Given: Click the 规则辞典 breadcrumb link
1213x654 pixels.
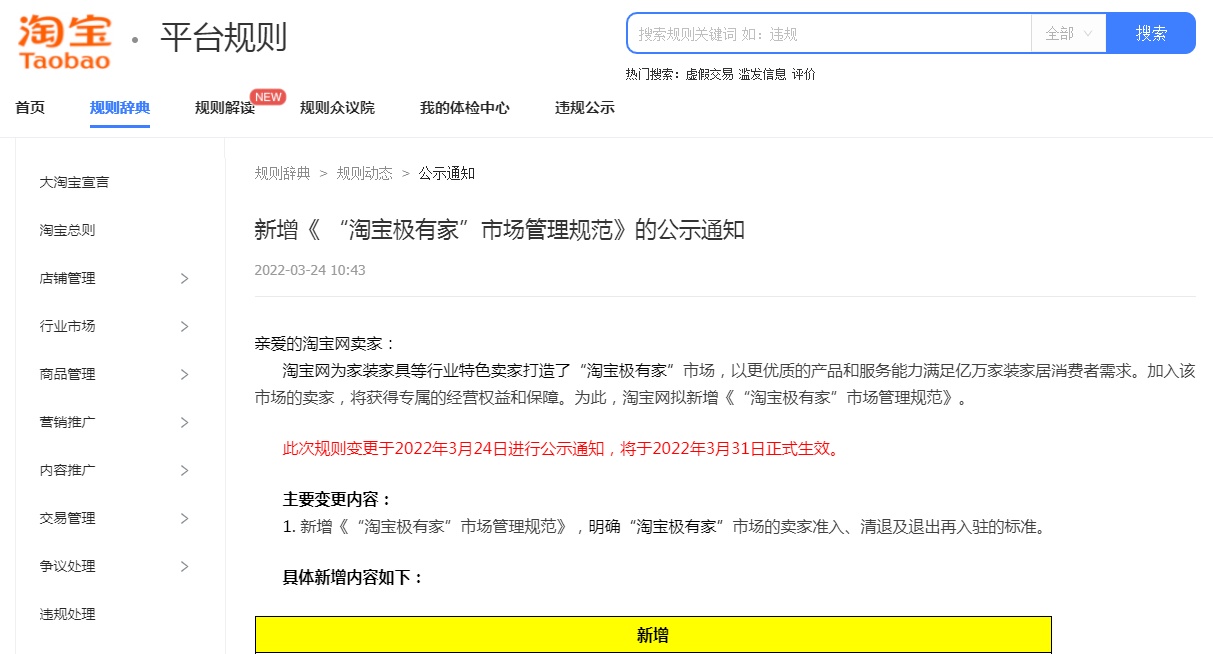Looking at the screenshot, I should pos(283,173).
